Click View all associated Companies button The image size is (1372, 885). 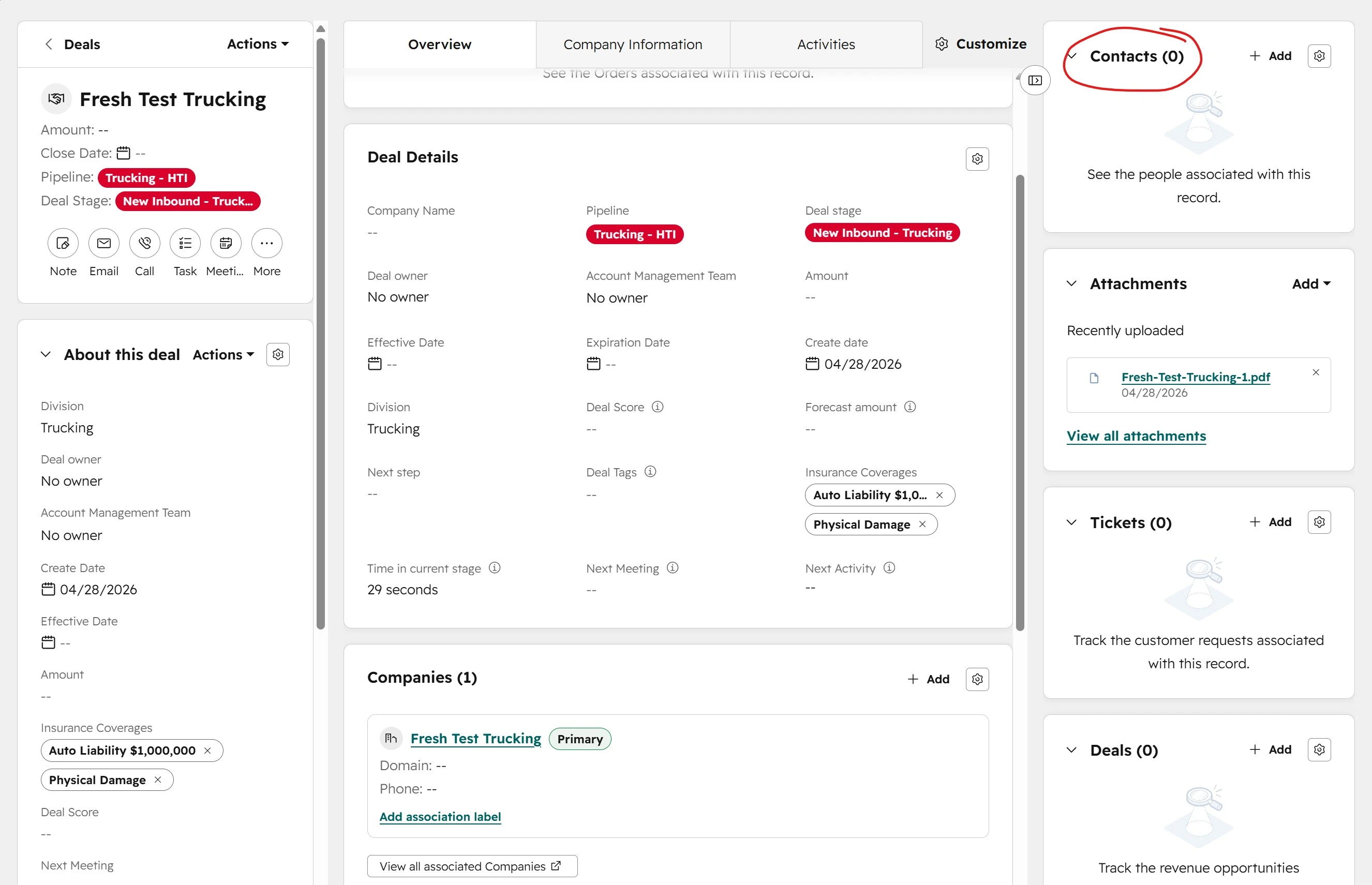tap(471, 866)
